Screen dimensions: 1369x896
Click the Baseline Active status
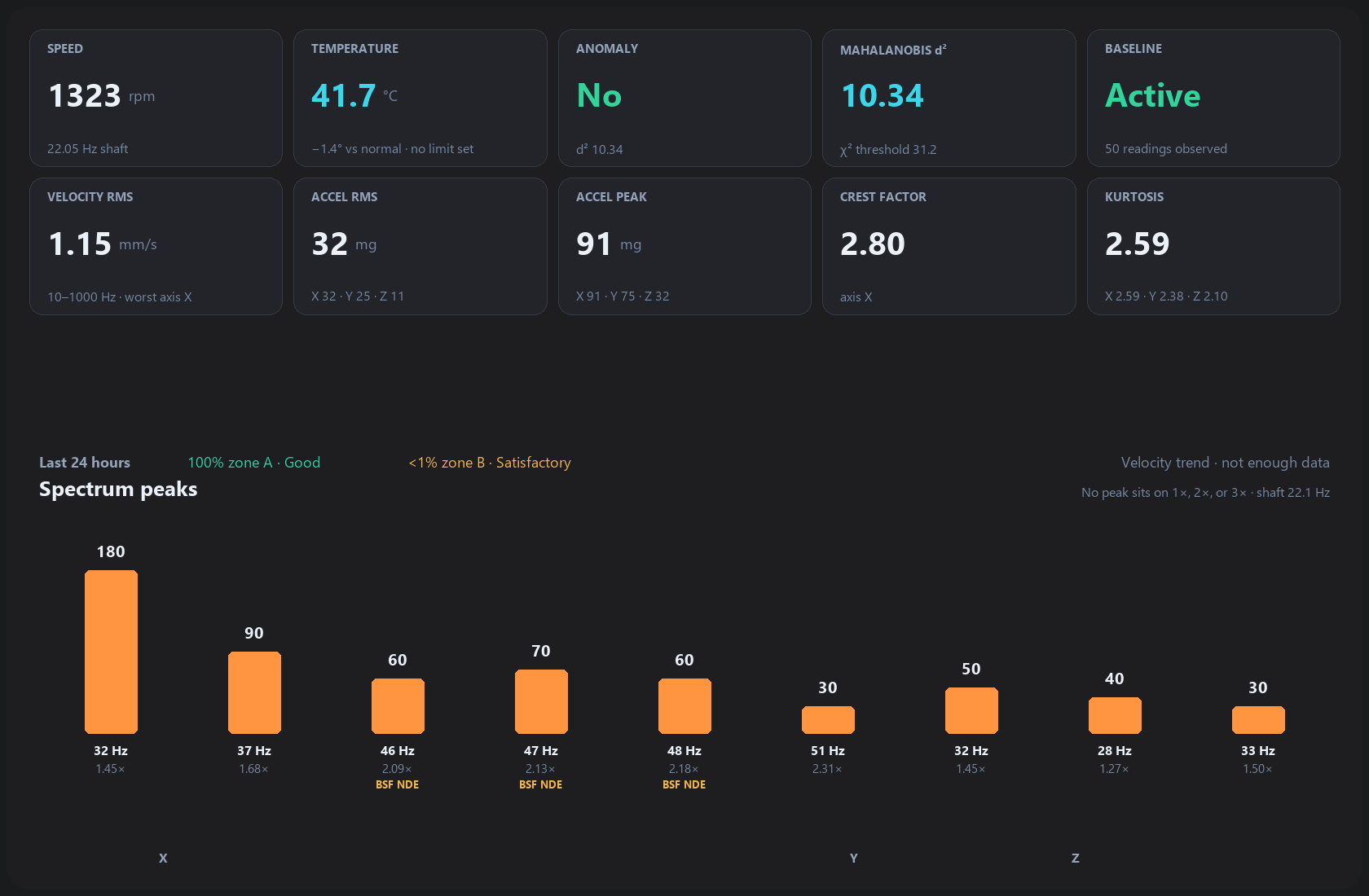click(x=1152, y=96)
